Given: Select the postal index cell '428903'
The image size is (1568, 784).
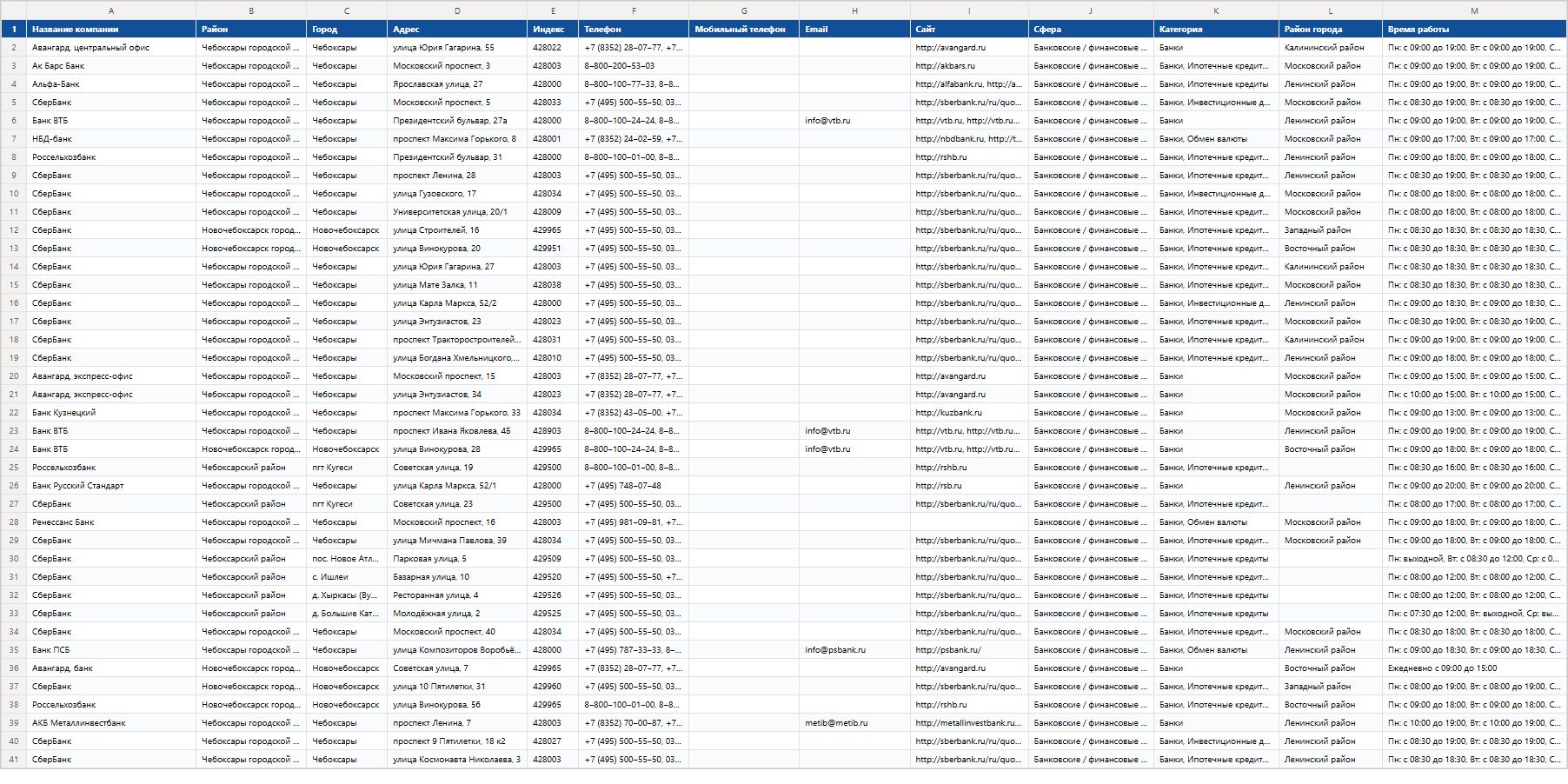Looking at the screenshot, I should point(553,431).
